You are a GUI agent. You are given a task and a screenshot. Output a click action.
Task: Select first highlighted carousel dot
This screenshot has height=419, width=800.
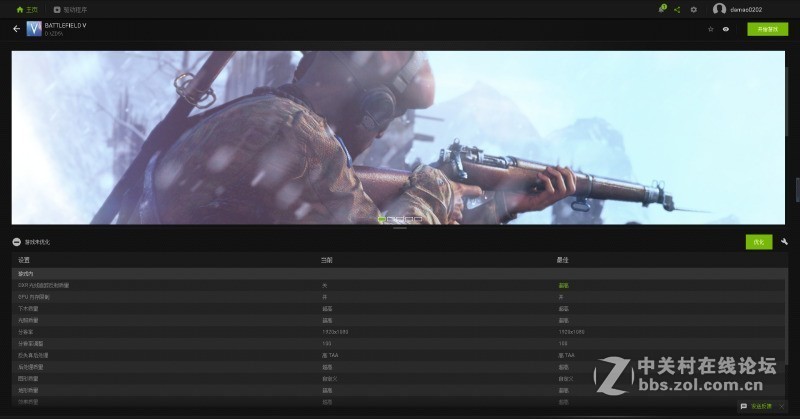pos(381,219)
